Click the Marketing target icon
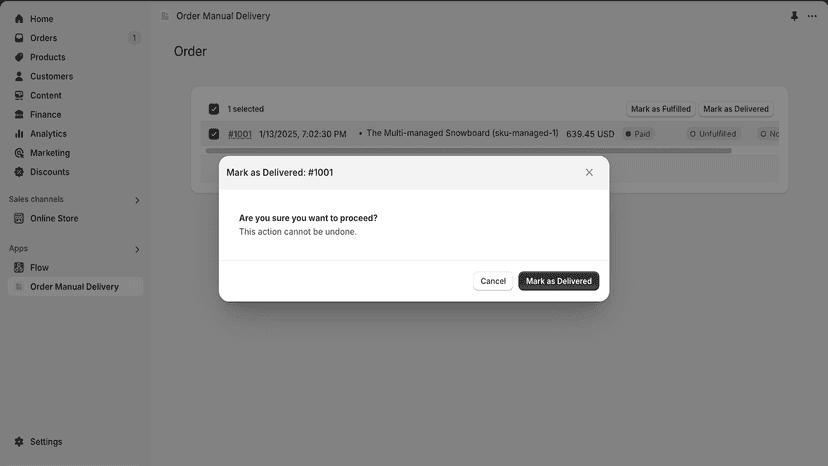828x466 pixels. point(19,153)
